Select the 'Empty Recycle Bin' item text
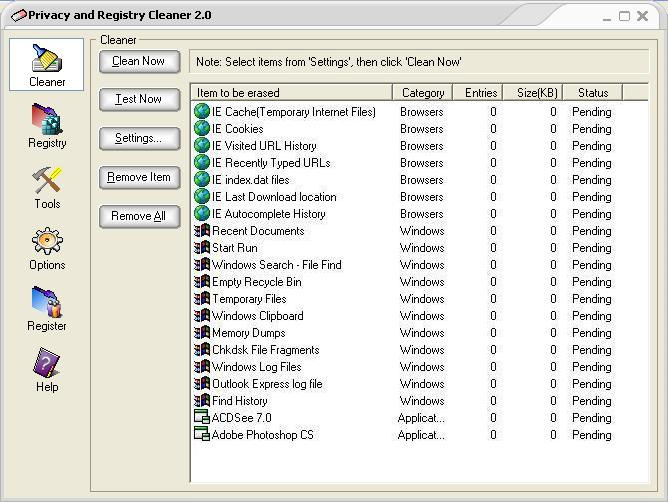 [x=257, y=282]
